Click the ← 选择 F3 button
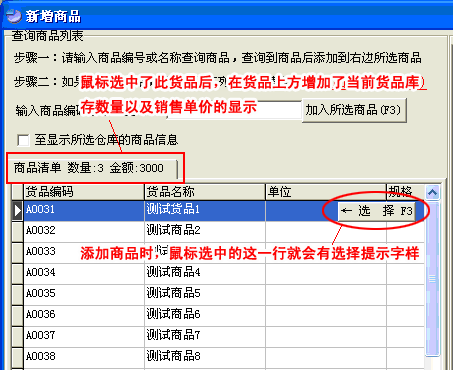Viewport: 453px width, 370px height. click(376, 211)
